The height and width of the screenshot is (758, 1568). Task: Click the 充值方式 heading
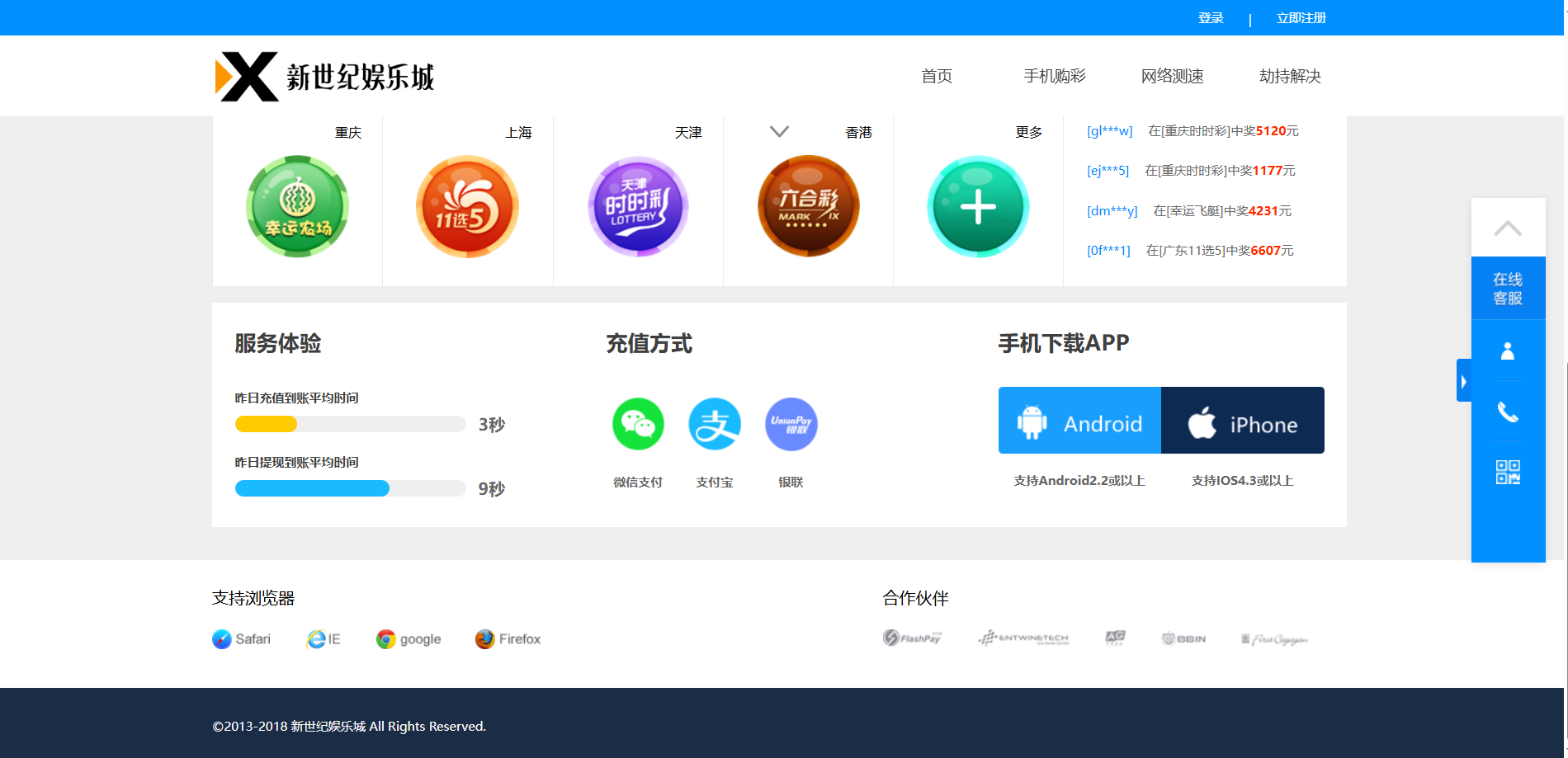[x=649, y=343]
